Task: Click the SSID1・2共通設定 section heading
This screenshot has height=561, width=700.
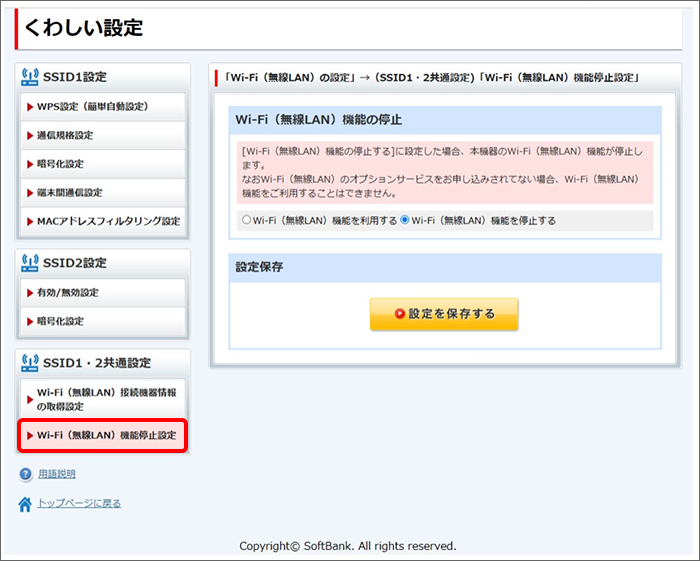Action: (x=97, y=363)
